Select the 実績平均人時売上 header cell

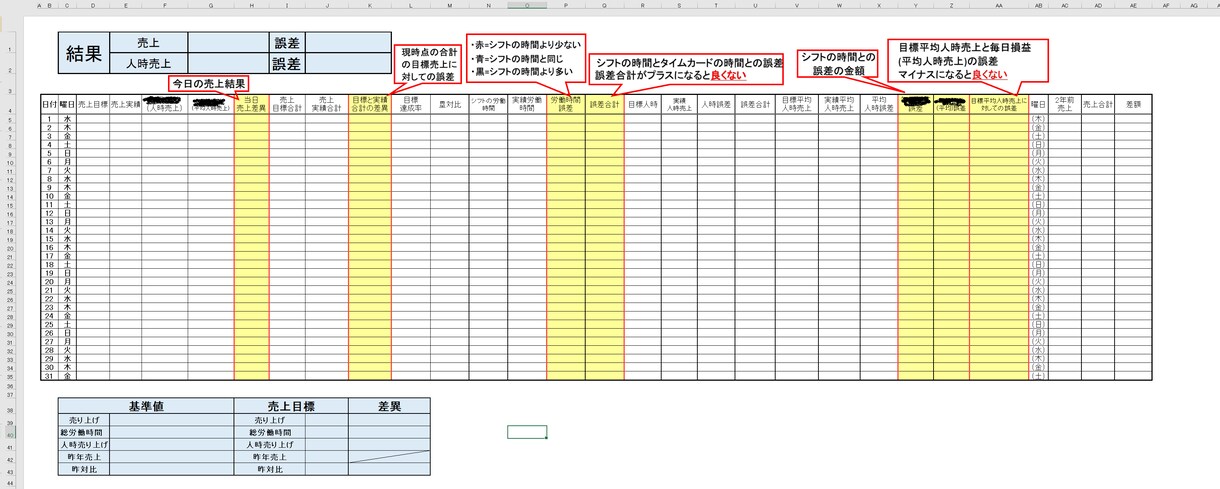click(x=839, y=104)
